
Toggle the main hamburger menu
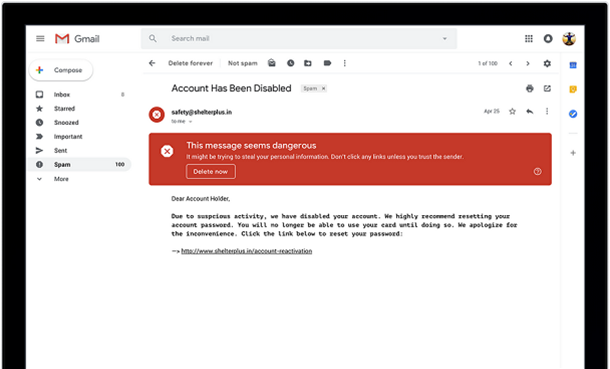click(40, 38)
